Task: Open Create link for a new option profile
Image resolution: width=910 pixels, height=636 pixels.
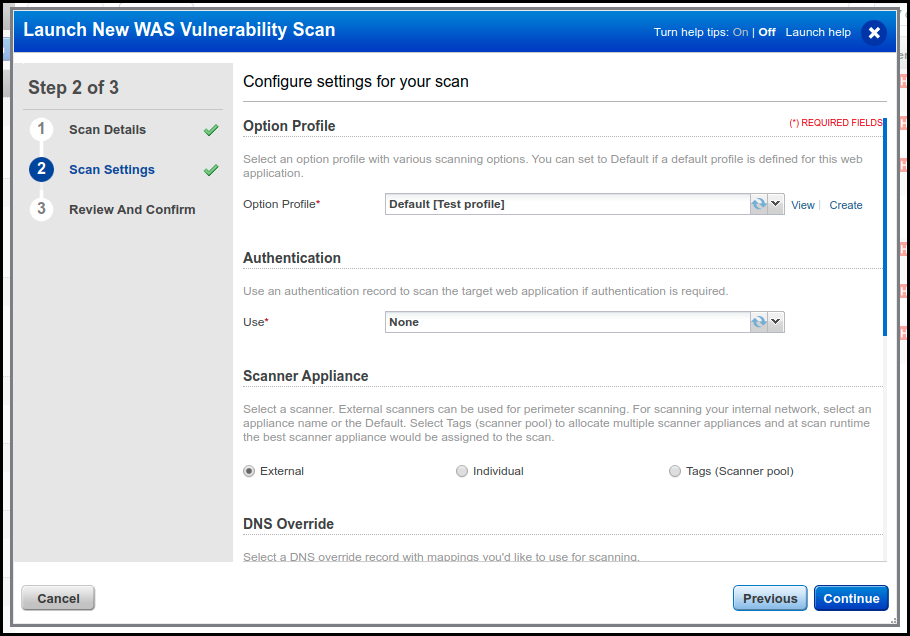Action: coord(845,204)
